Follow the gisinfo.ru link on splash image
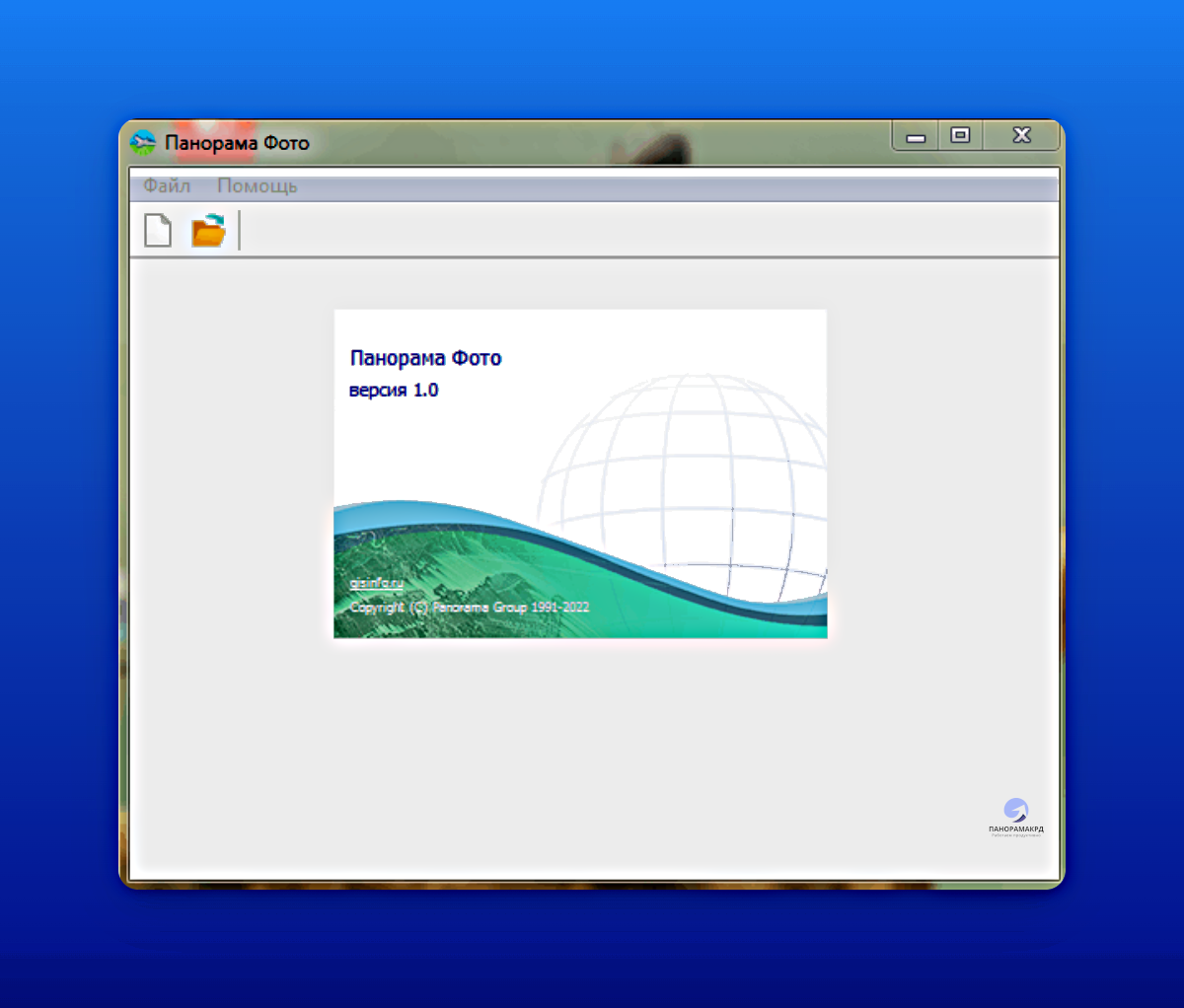1184x1008 pixels. pyautogui.click(x=377, y=583)
